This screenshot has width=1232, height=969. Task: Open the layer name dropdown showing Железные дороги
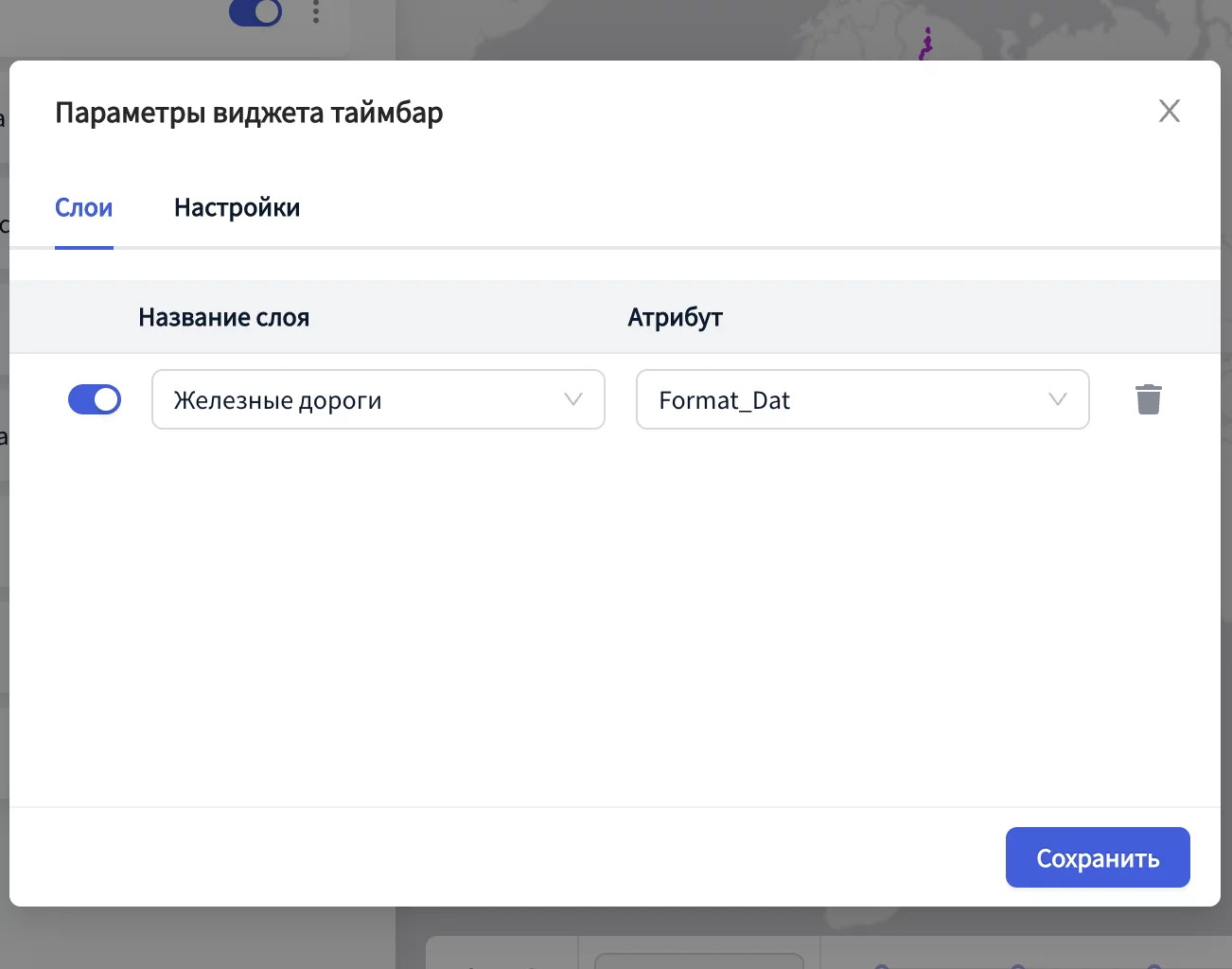(360, 399)
